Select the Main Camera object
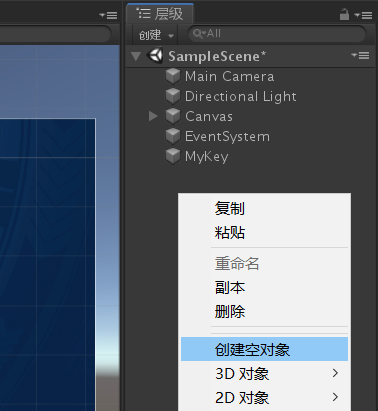378x411 pixels. pos(230,76)
